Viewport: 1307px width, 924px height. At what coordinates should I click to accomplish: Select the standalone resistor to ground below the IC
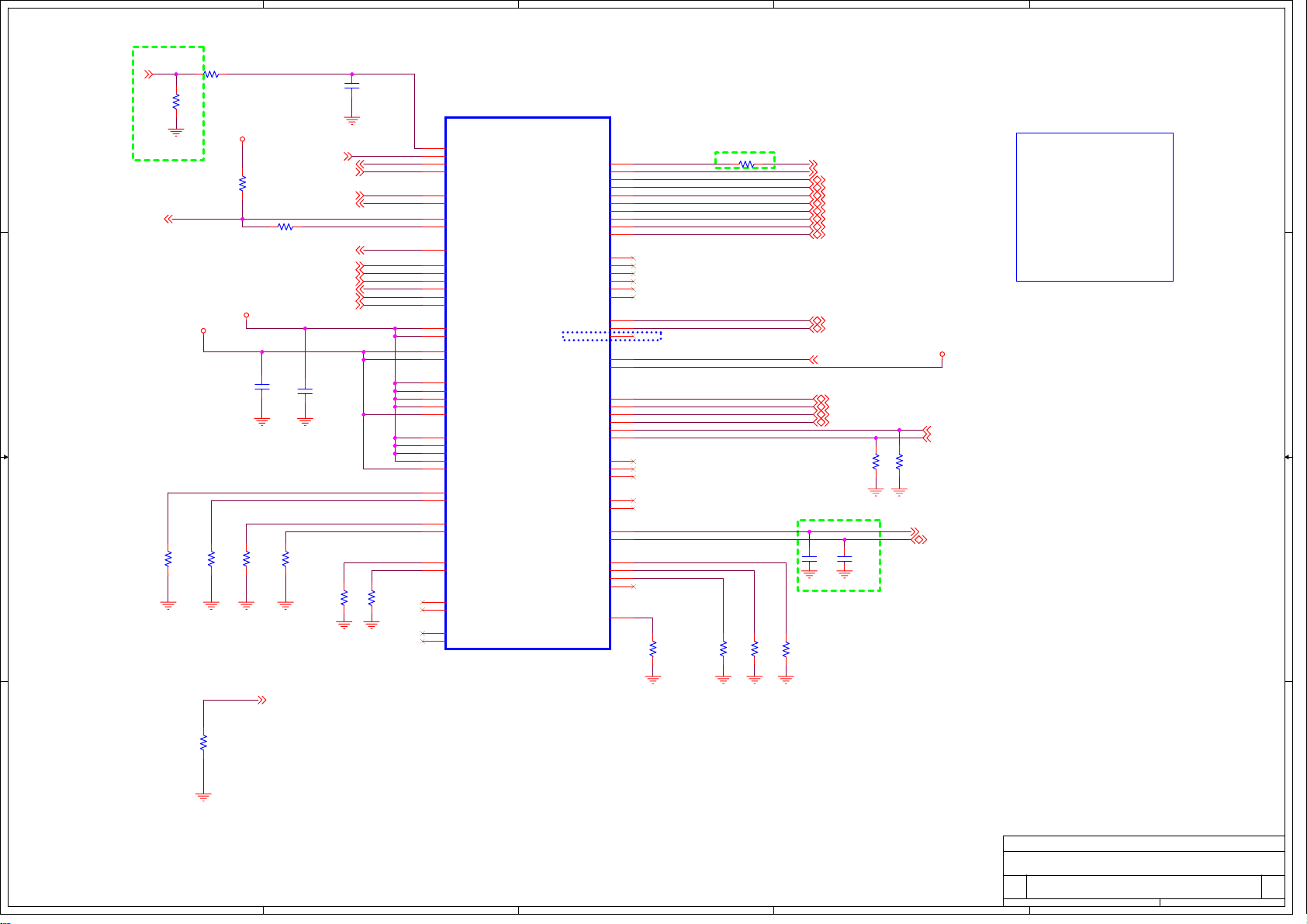coord(203,742)
